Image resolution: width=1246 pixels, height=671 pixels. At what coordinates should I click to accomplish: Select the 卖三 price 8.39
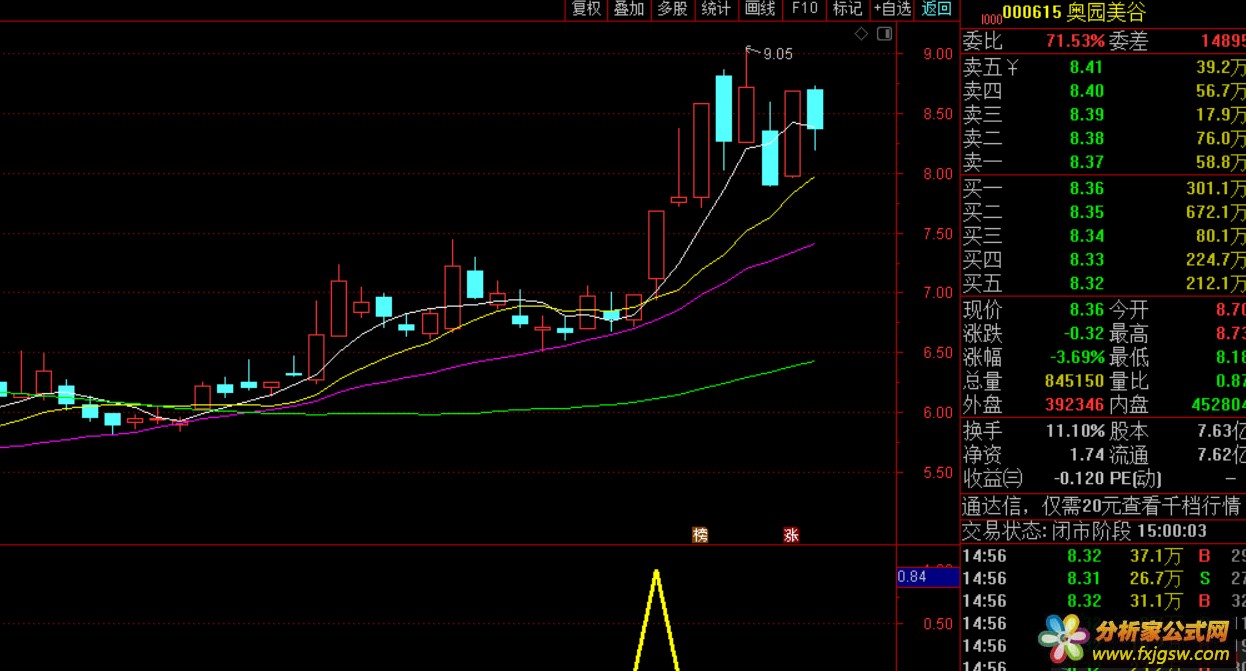[1086, 115]
